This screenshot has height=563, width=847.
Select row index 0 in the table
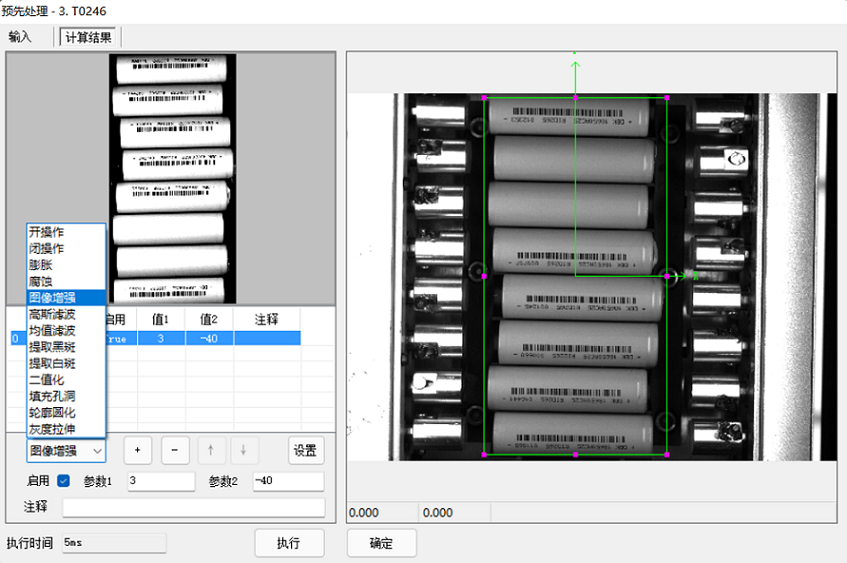(x=16, y=338)
